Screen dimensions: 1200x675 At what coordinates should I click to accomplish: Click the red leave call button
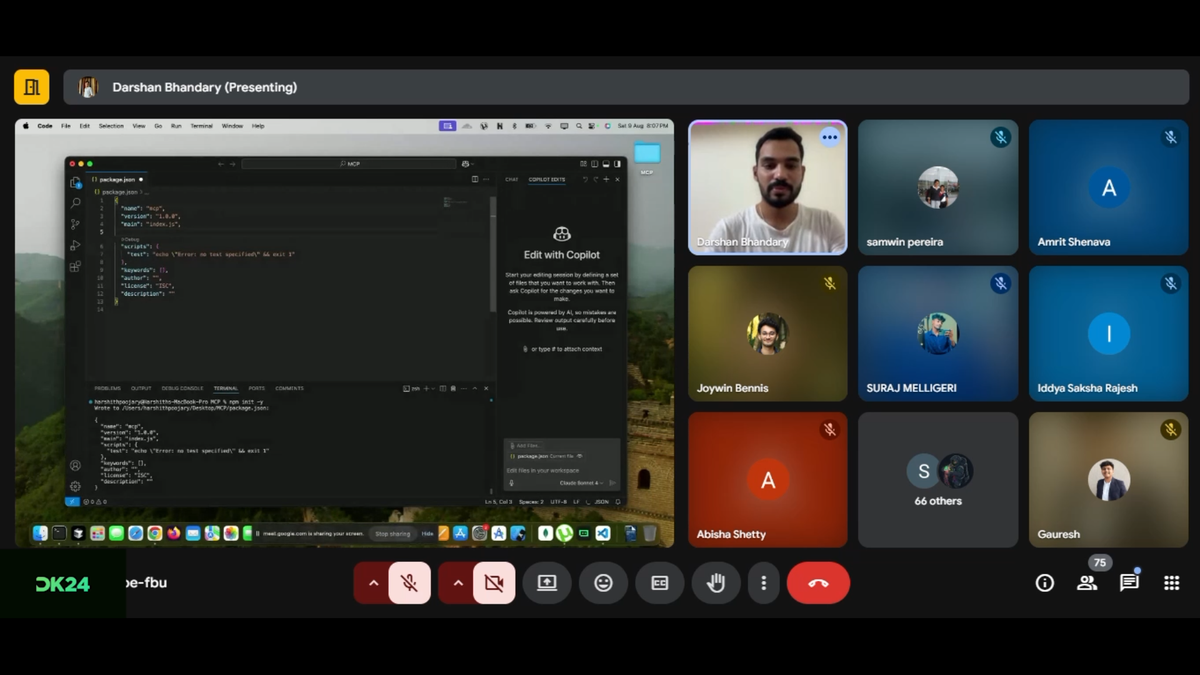(x=818, y=583)
